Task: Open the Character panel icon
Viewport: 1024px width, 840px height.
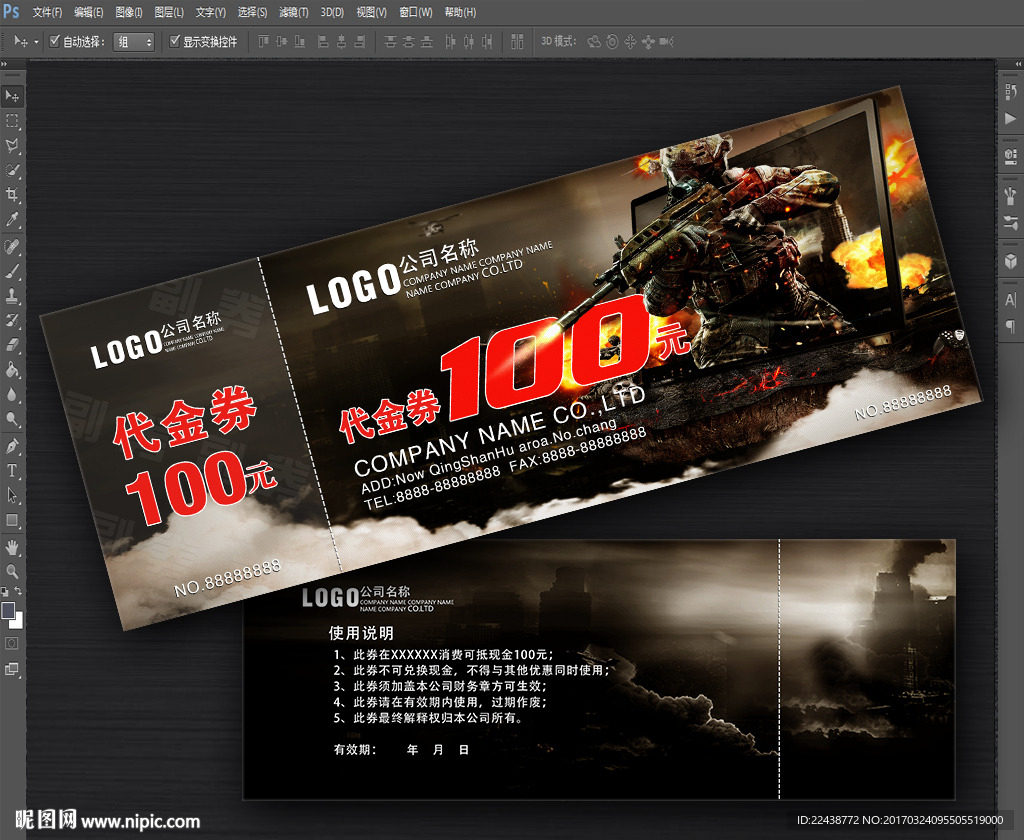Action: (x=1011, y=300)
